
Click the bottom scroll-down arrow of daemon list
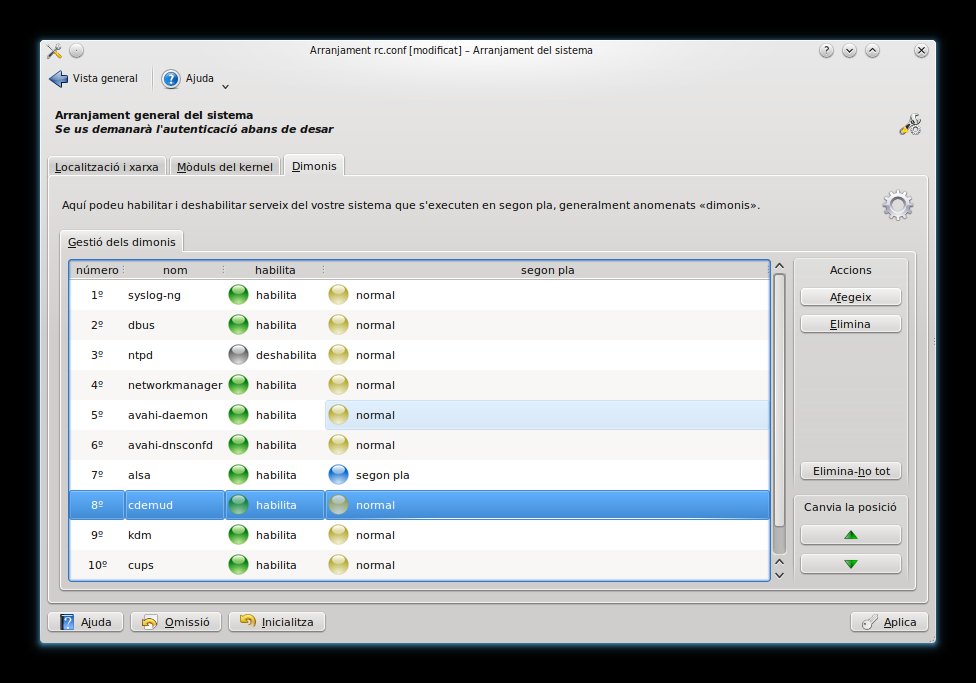[779, 575]
